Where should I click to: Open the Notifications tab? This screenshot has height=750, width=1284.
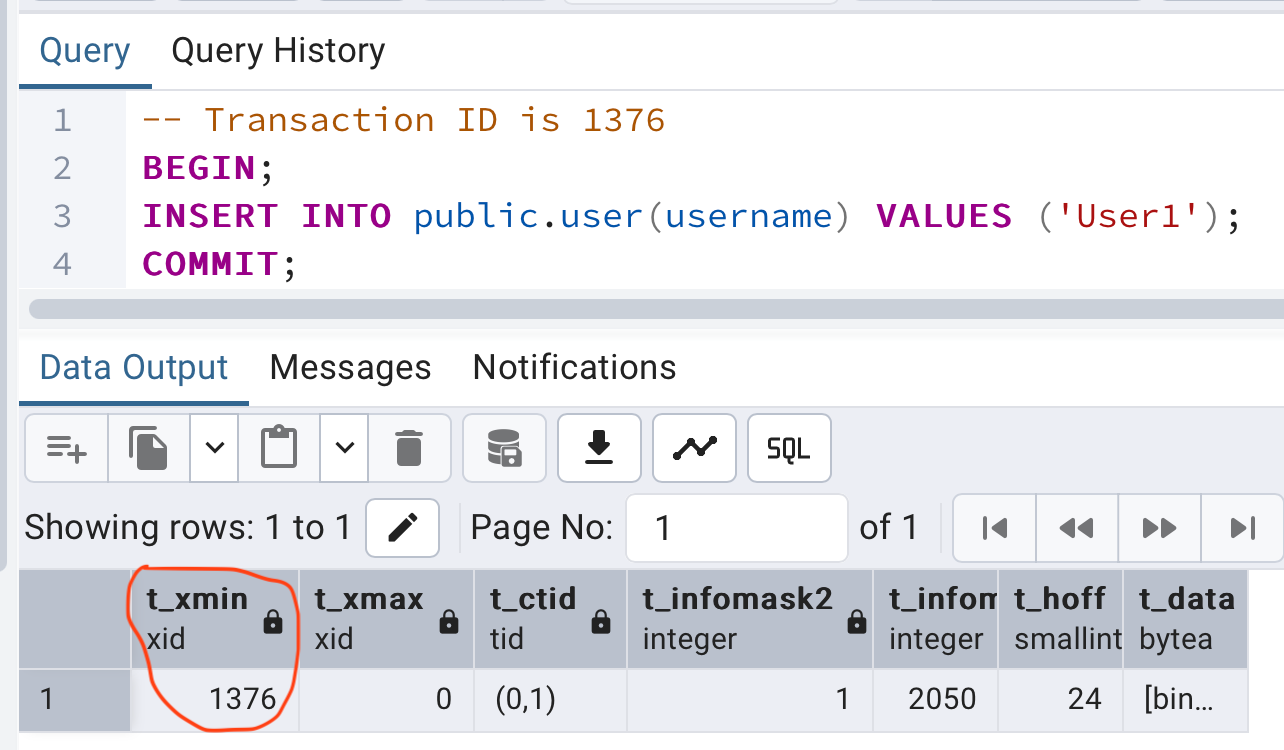point(574,368)
